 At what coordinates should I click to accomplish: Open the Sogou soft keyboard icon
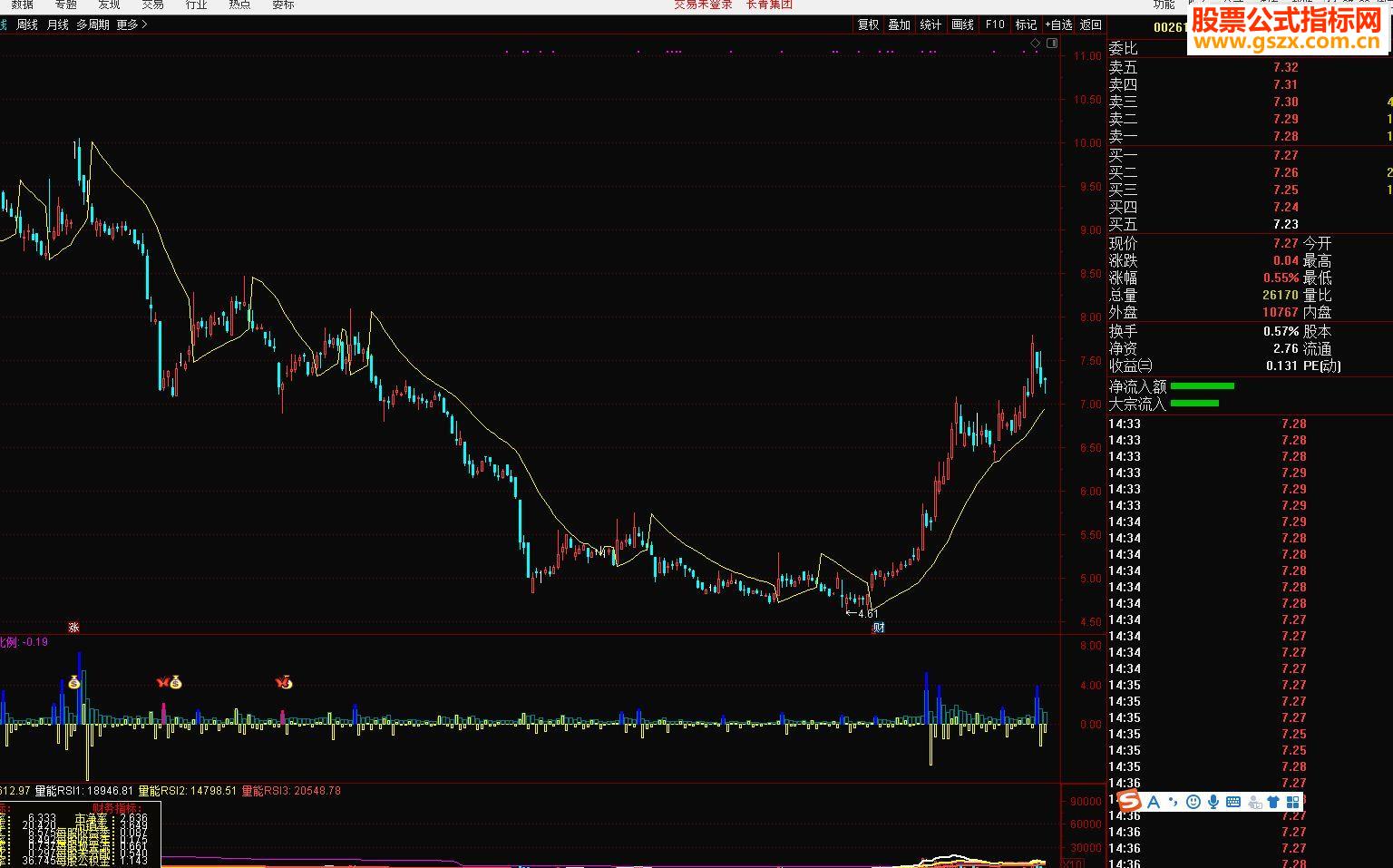point(1233,802)
